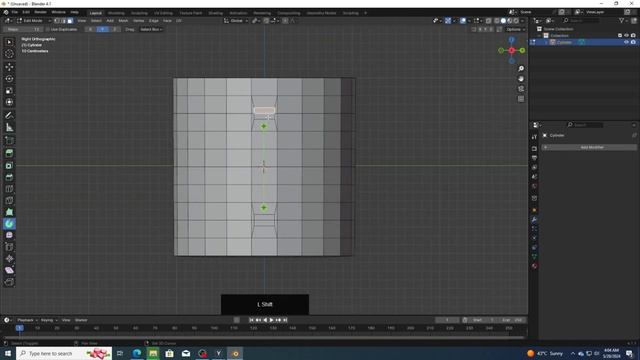The image size is (640, 360).
Task: Toggle Collection exclude checkbox in outliner
Action: pos(620,36)
